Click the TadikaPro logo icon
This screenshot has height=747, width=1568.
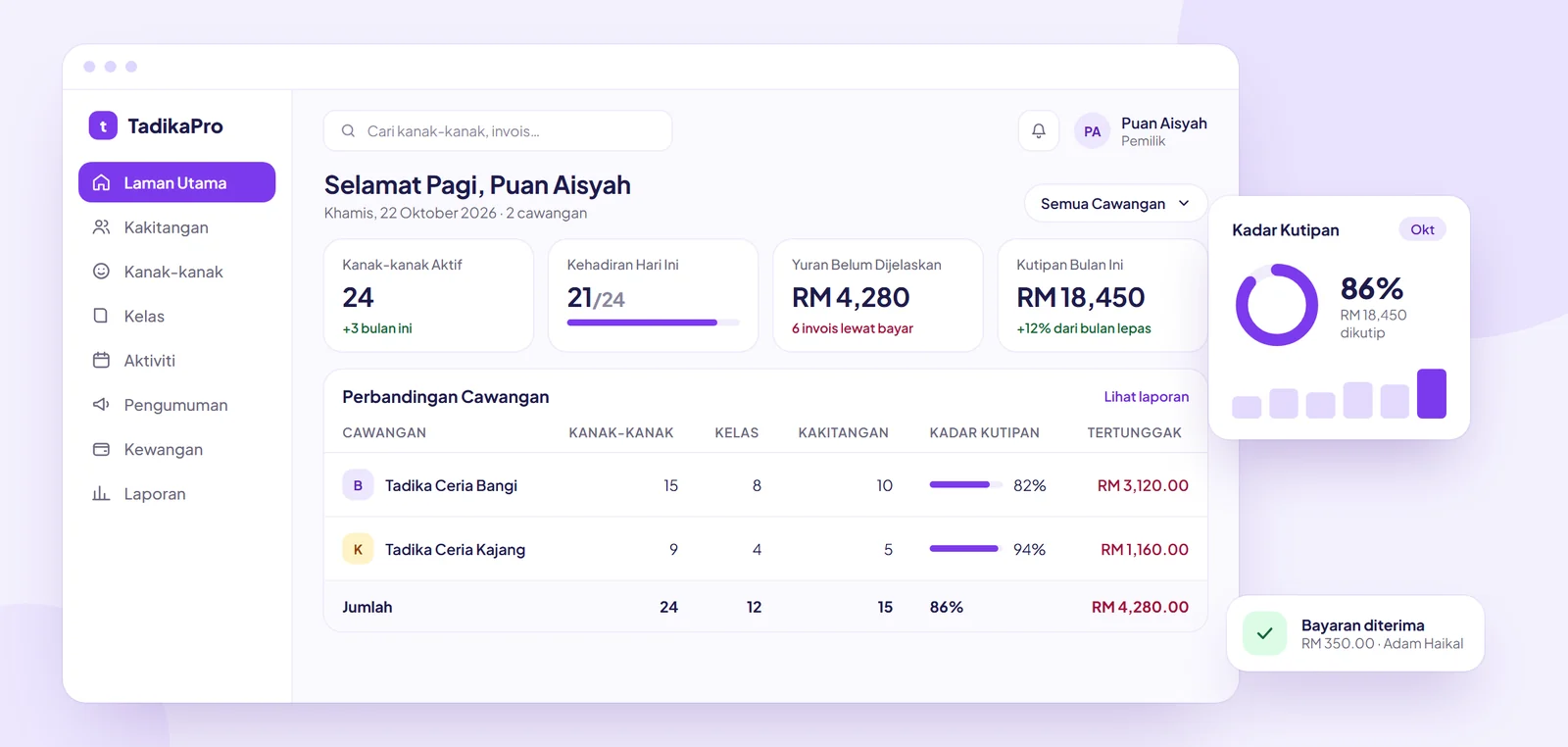click(x=103, y=125)
